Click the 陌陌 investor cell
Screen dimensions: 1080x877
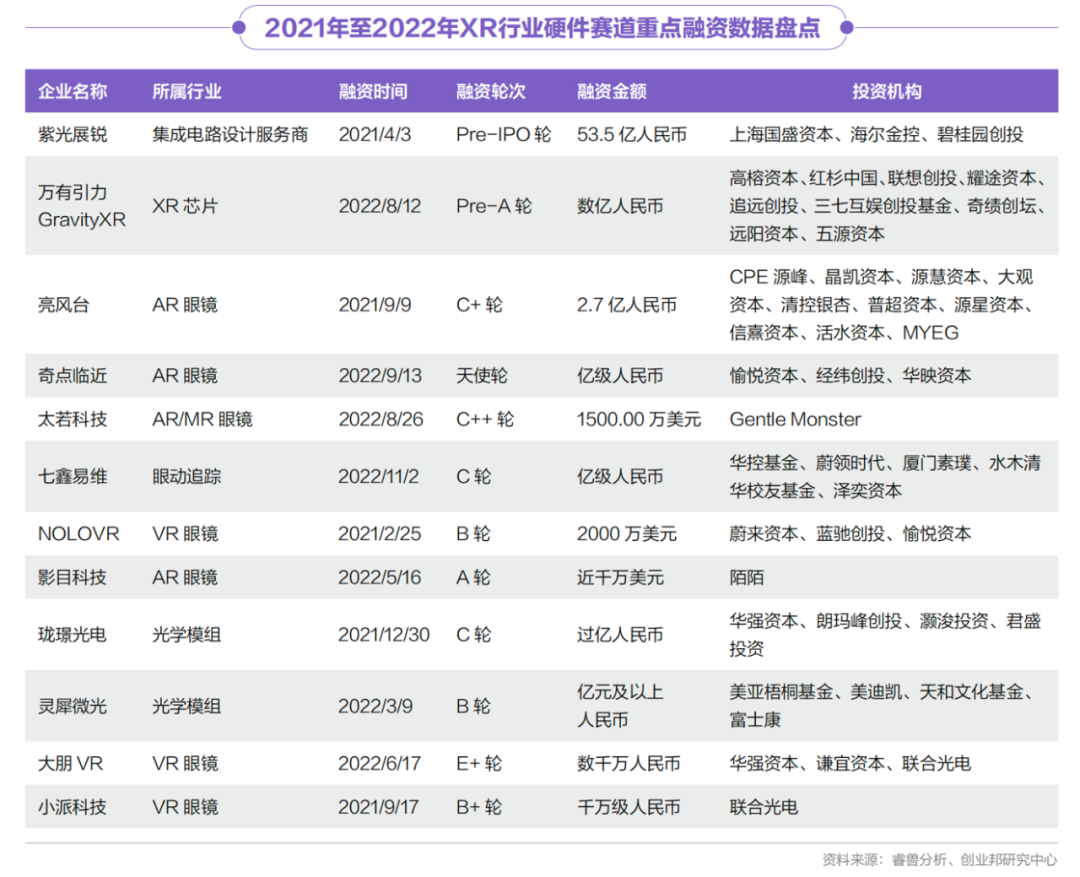(x=747, y=577)
